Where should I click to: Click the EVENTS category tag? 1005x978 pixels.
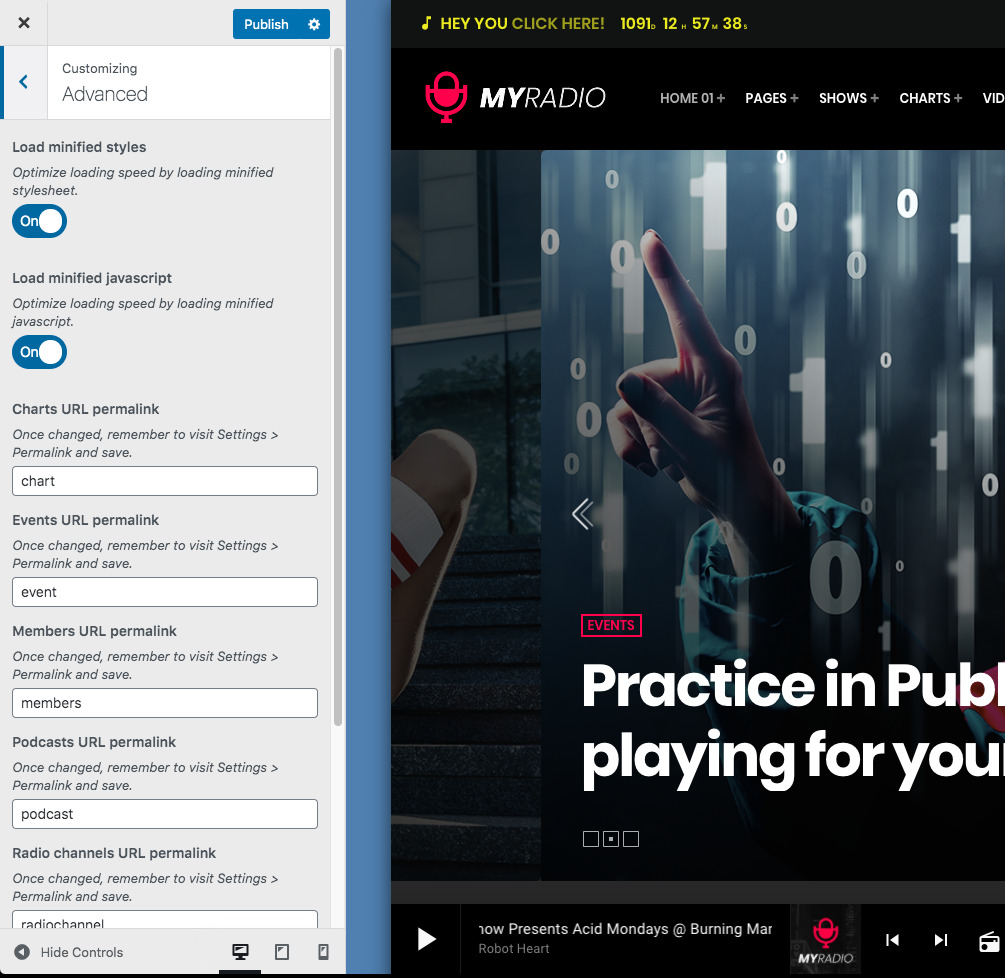[611, 626]
